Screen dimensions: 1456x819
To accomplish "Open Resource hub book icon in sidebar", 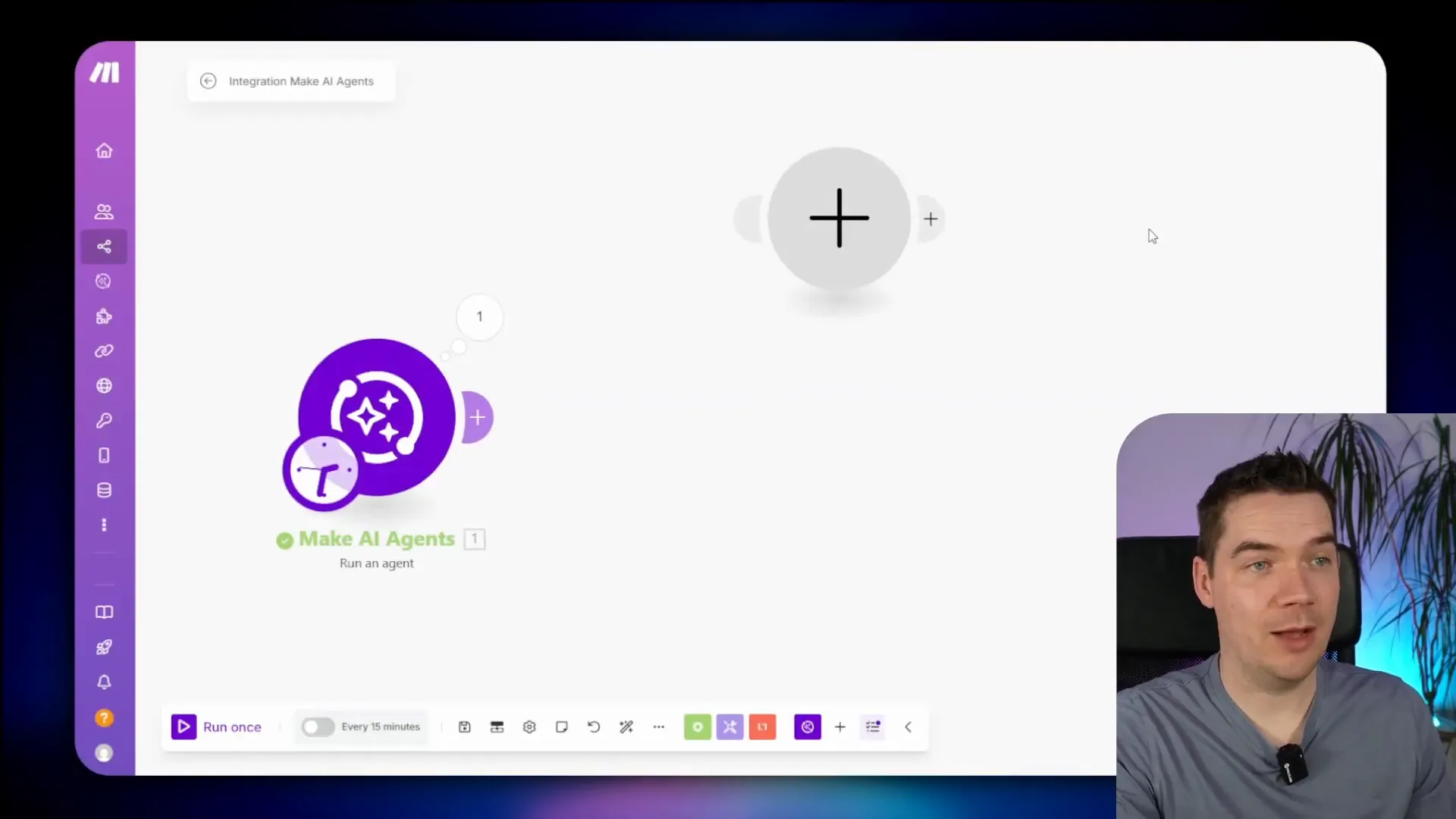I will coord(105,612).
